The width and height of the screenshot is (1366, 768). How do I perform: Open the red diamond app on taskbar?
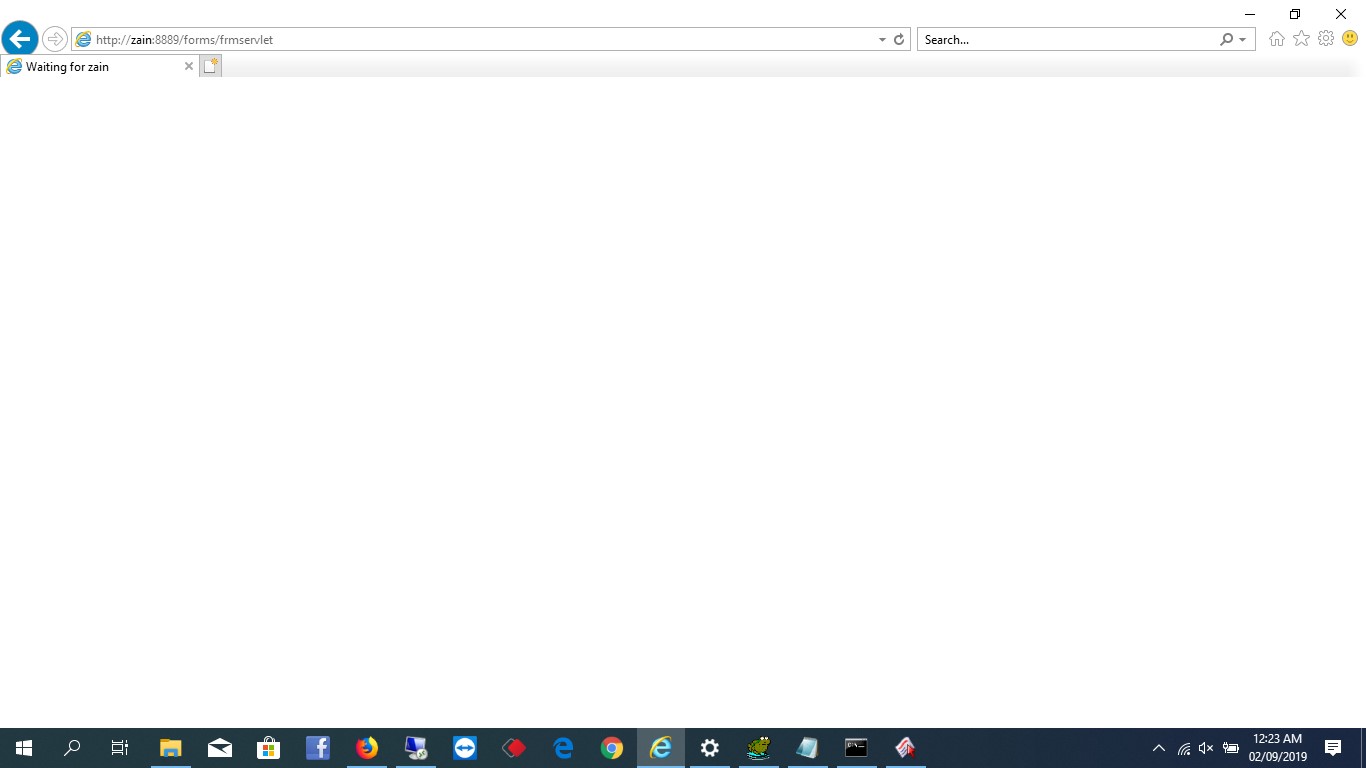(x=514, y=748)
